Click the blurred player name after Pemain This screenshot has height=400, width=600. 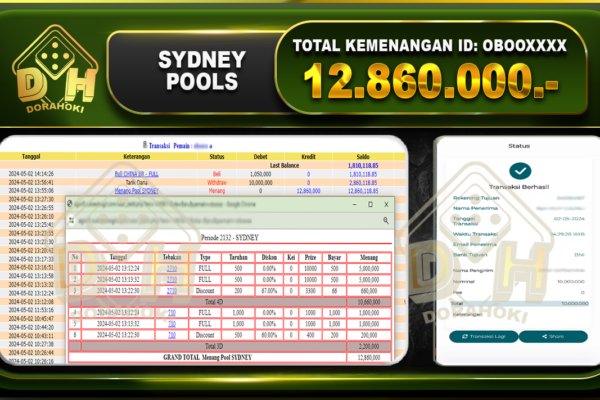tap(202, 146)
